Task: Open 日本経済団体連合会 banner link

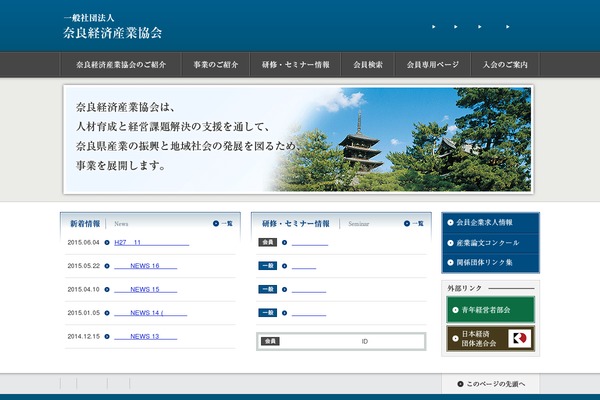Action: point(491,338)
